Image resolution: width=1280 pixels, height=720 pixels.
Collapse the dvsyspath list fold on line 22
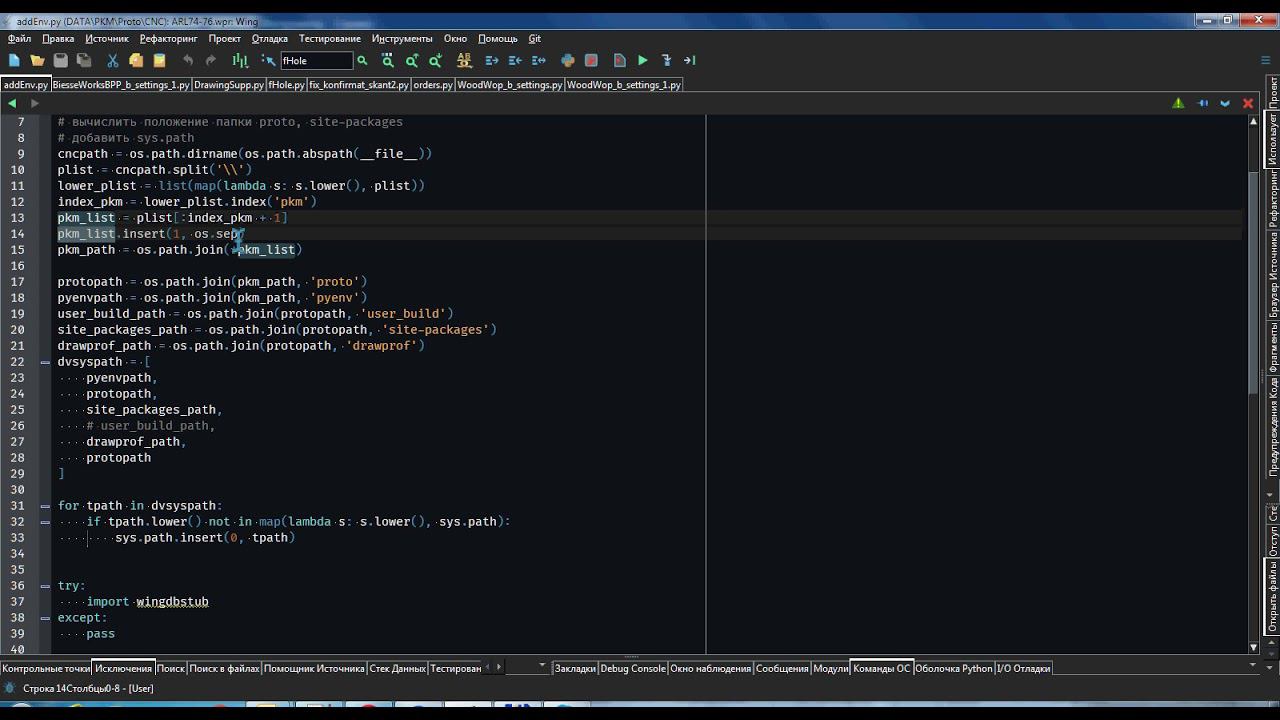(x=45, y=362)
